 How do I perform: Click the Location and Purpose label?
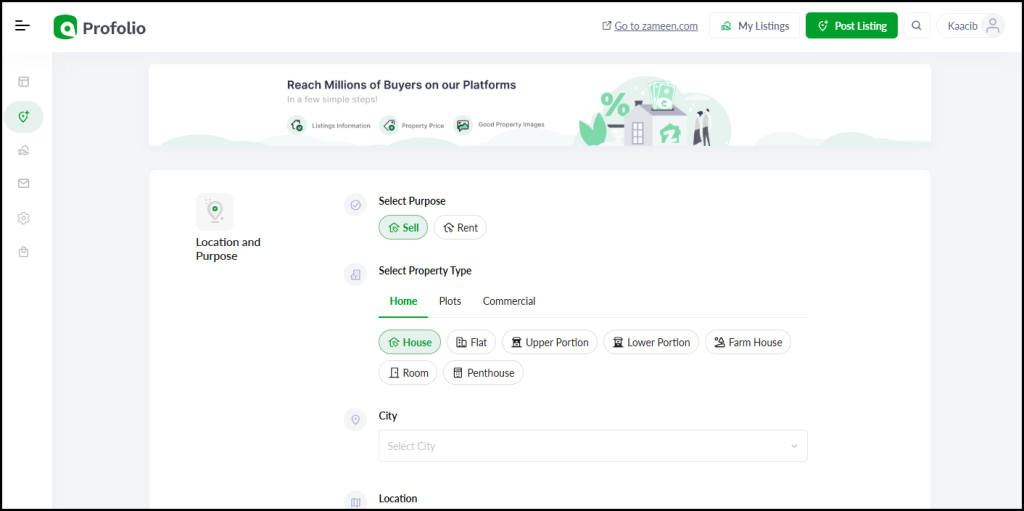pyautogui.click(x=228, y=249)
